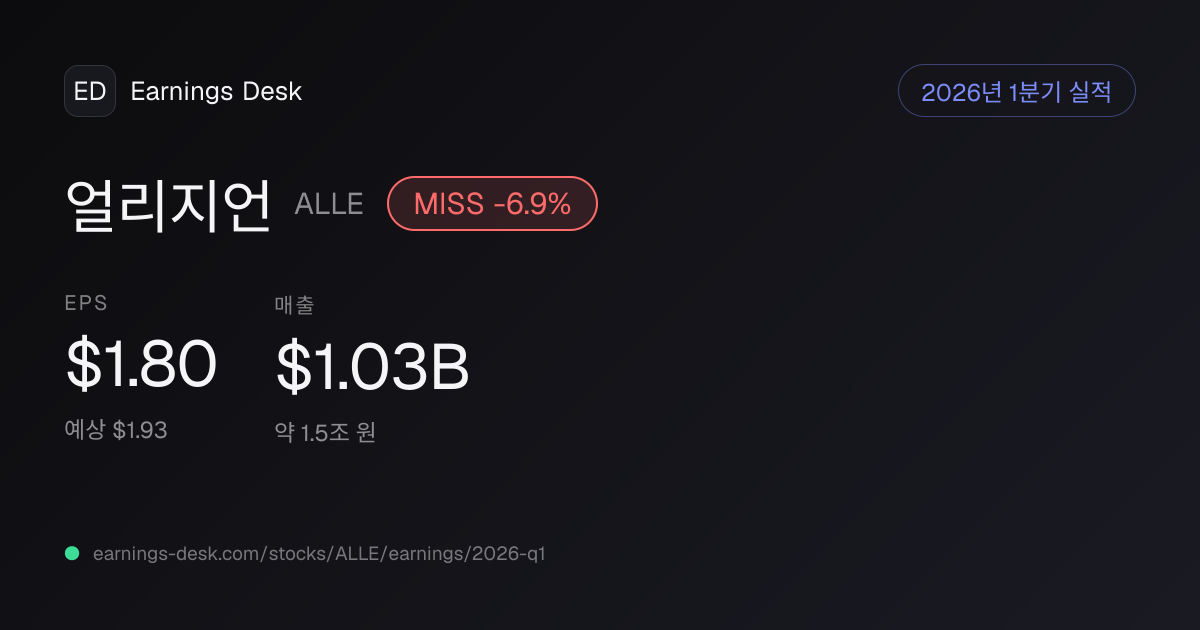
Task: Click the $1.80 EPS value
Action: pos(141,364)
